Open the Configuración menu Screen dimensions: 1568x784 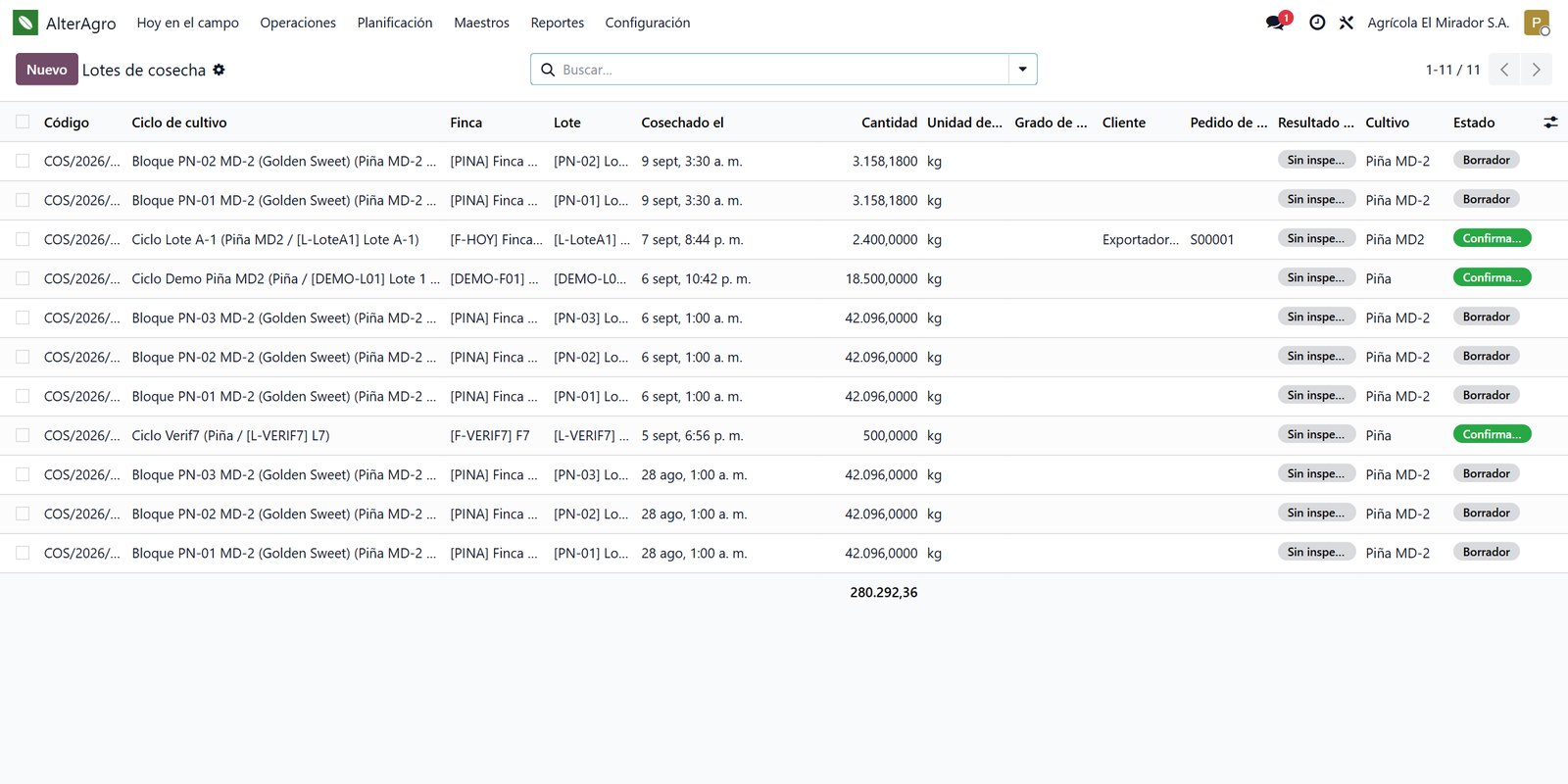click(648, 23)
